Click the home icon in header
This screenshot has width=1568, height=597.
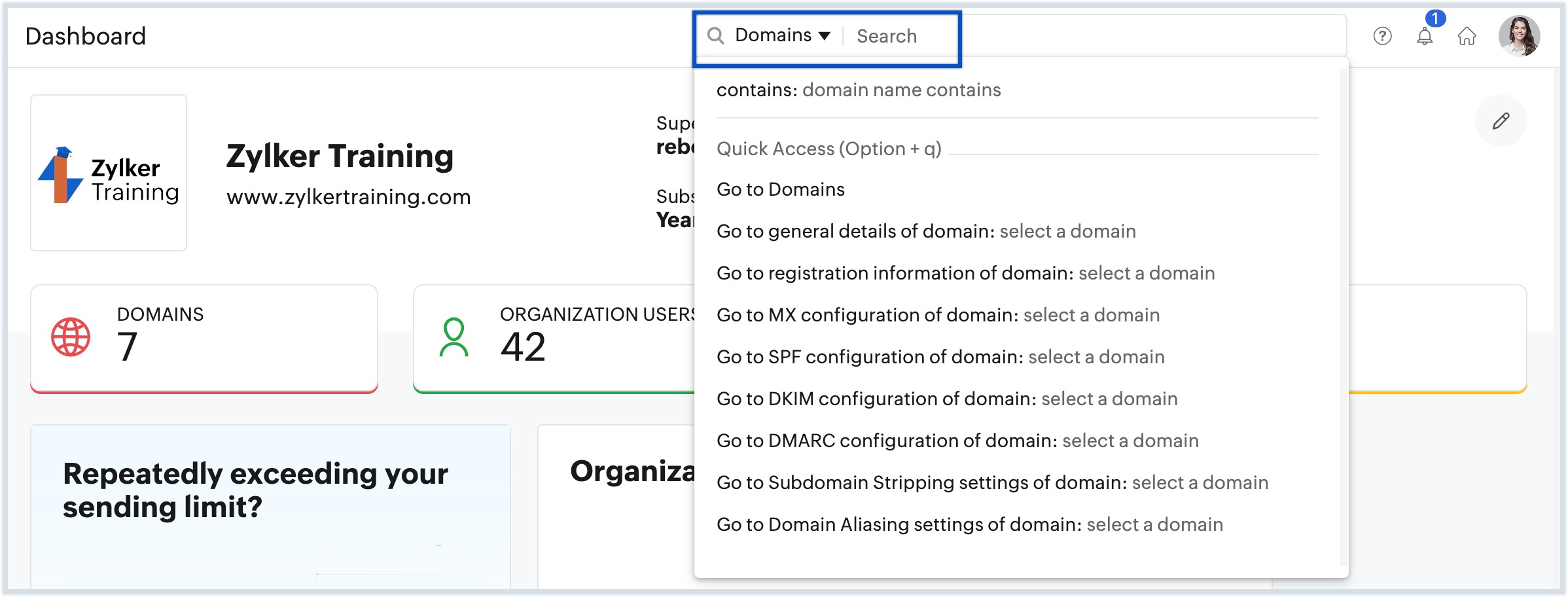(x=1467, y=36)
